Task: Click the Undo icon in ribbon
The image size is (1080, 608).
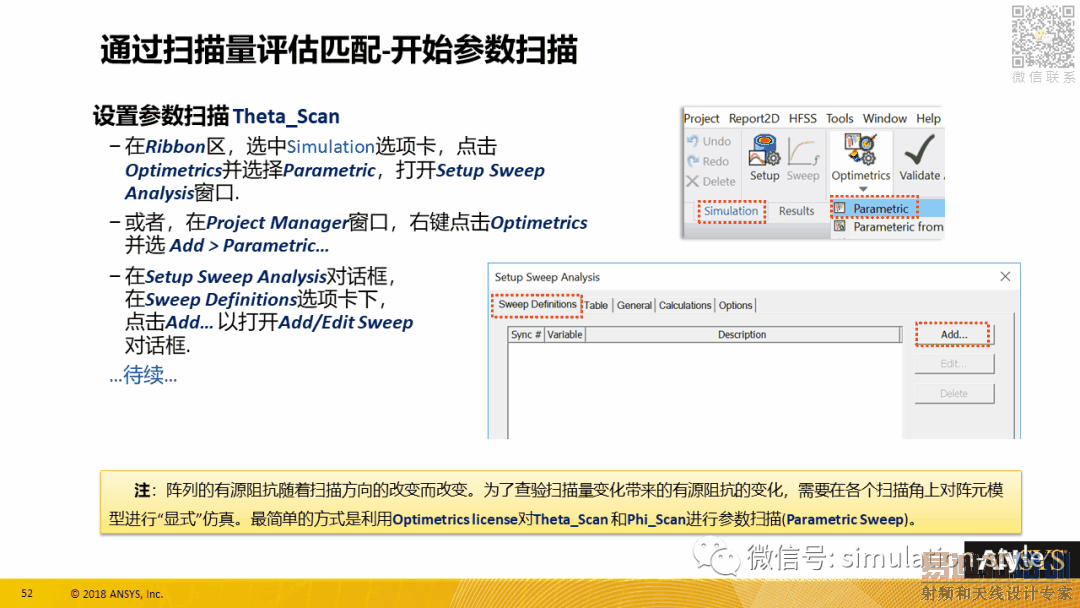Action: click(x=693, y=140)
